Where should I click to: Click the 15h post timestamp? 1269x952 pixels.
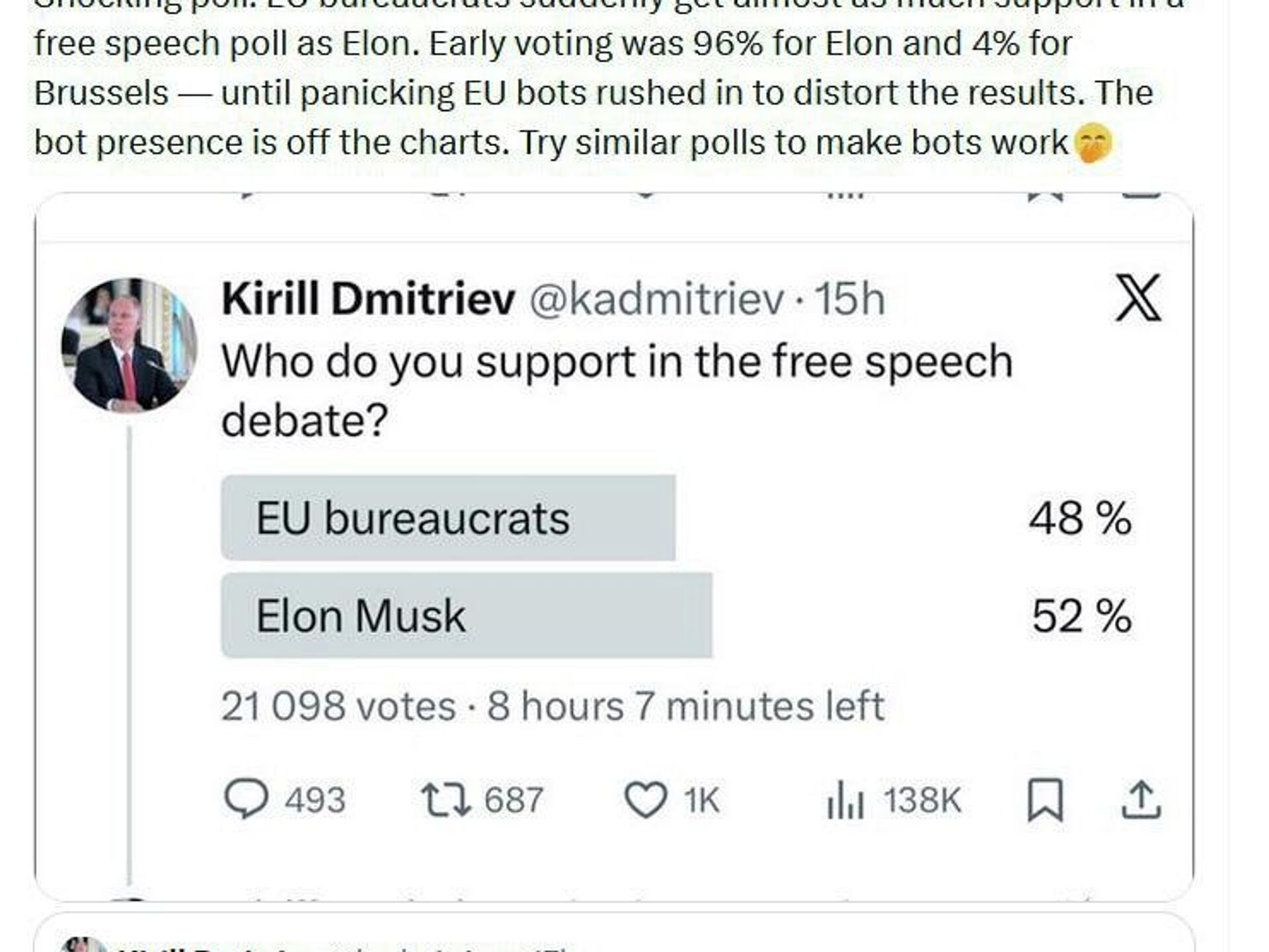(x=849, y=299)
